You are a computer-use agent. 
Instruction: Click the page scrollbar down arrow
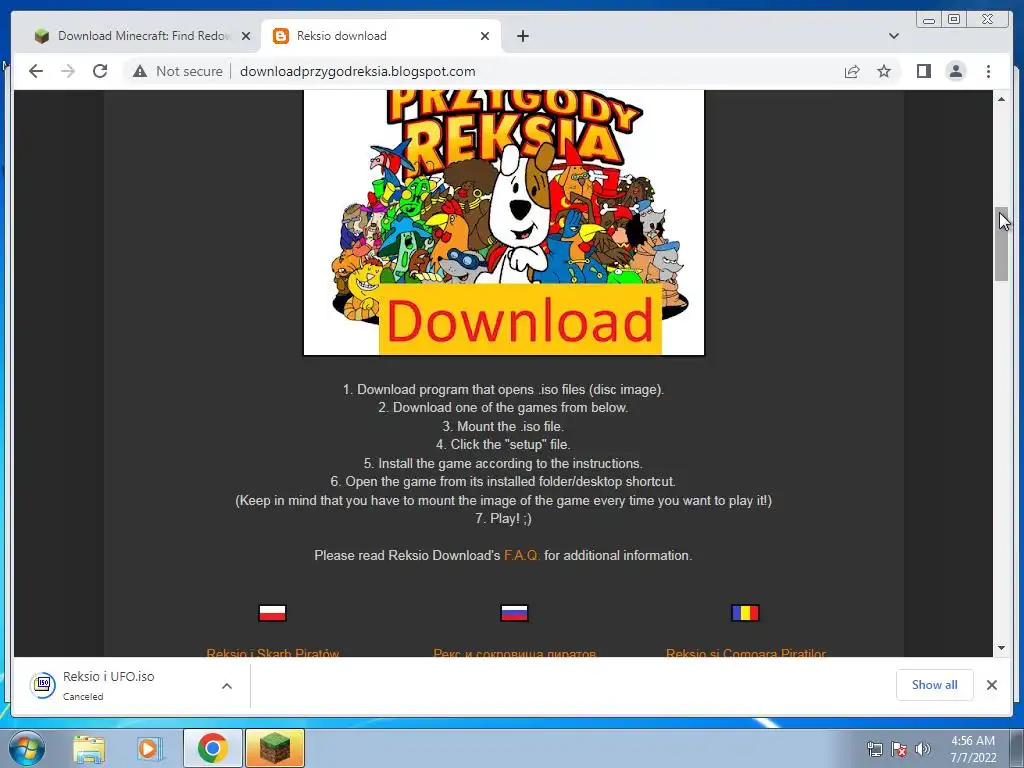pyautogui.click(x=1001, y=648)
